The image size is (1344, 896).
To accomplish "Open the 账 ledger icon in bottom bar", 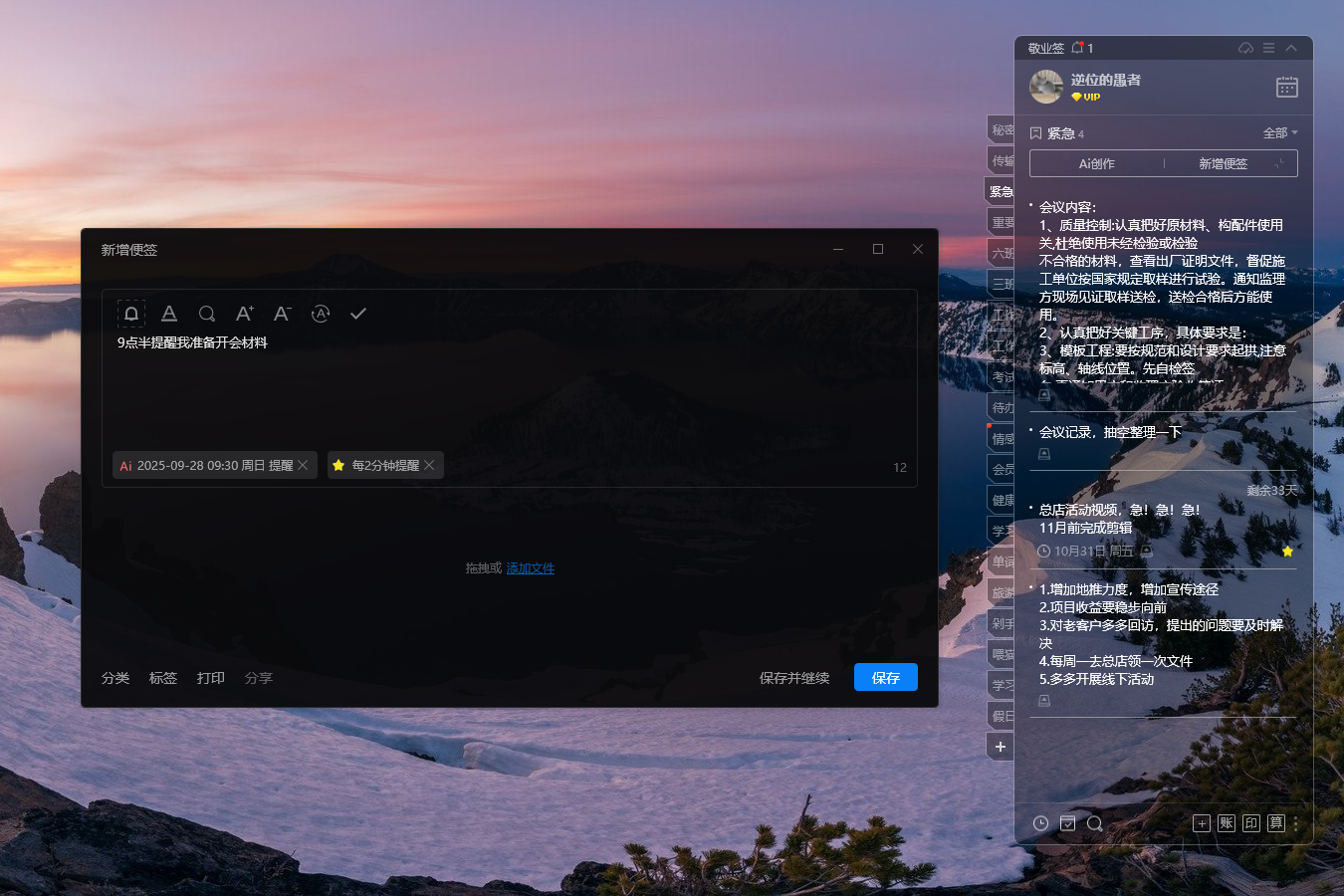I will (1227, 823).
